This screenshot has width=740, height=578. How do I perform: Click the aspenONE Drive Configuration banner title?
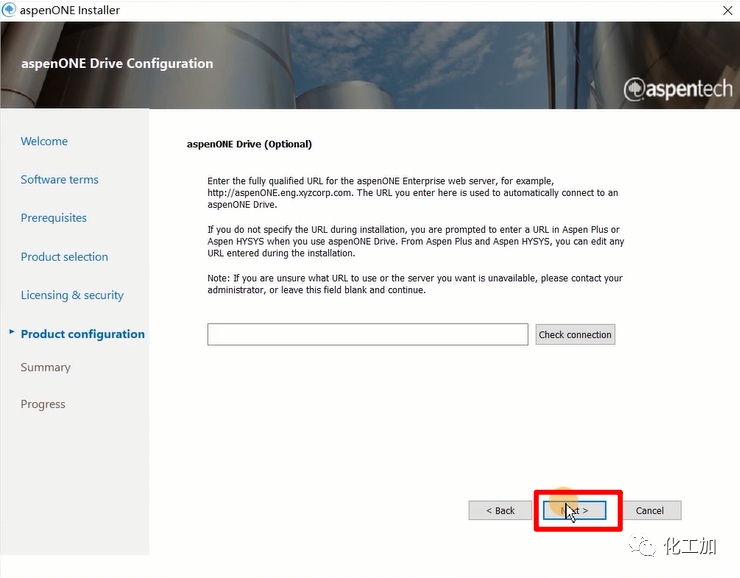click(x=117, y=63)
